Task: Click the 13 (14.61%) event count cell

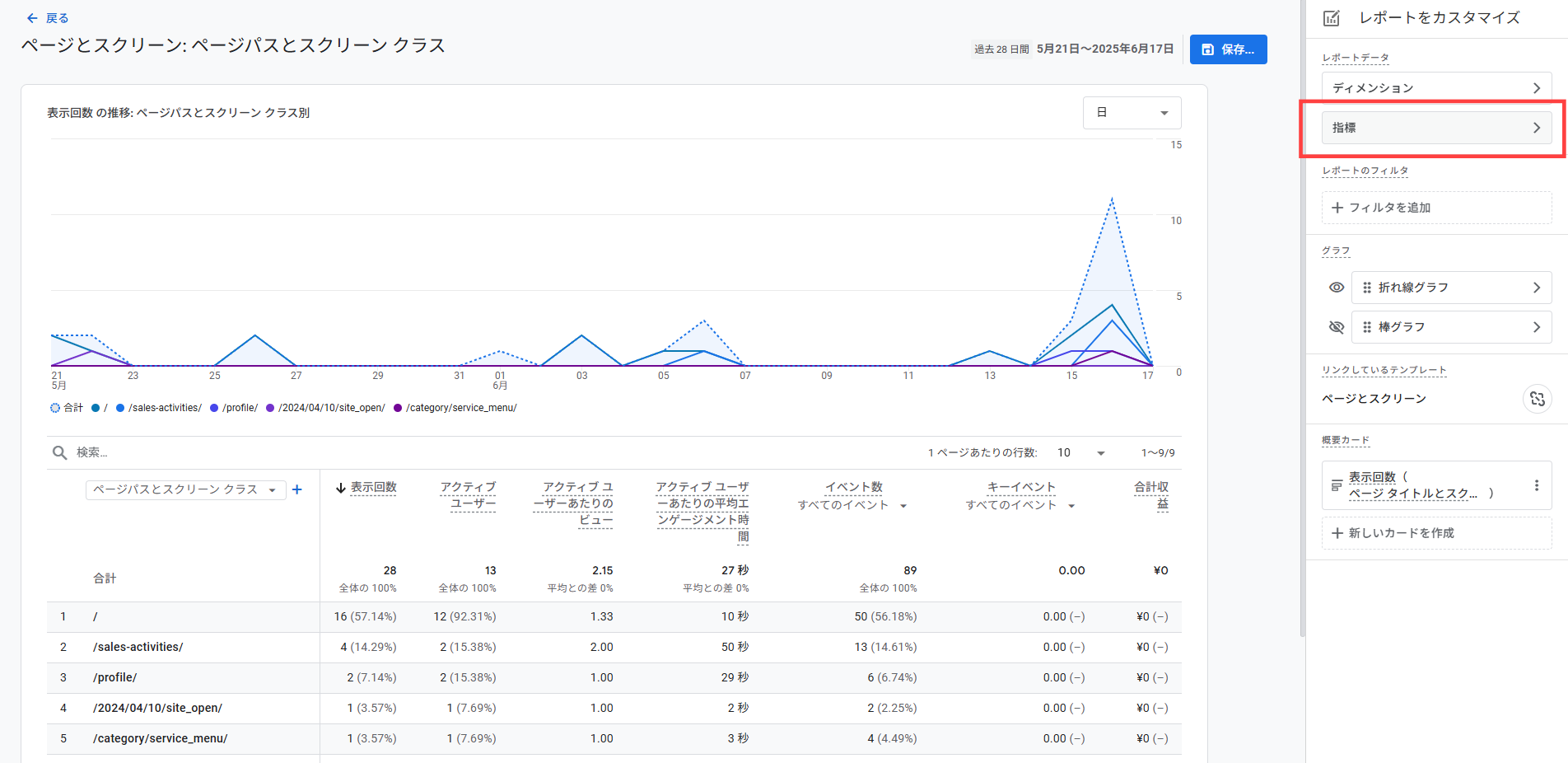Action: 885,647
